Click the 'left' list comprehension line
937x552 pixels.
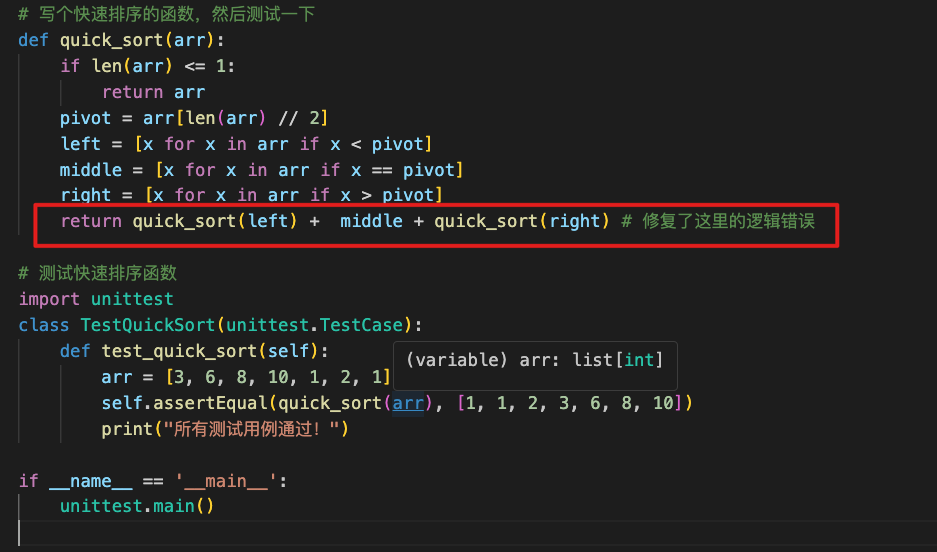(x=245, y=144)
